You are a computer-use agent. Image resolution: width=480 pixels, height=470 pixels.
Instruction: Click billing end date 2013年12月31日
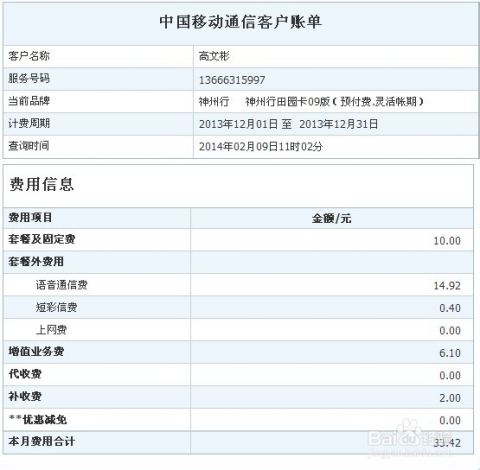tap(338, 124)
